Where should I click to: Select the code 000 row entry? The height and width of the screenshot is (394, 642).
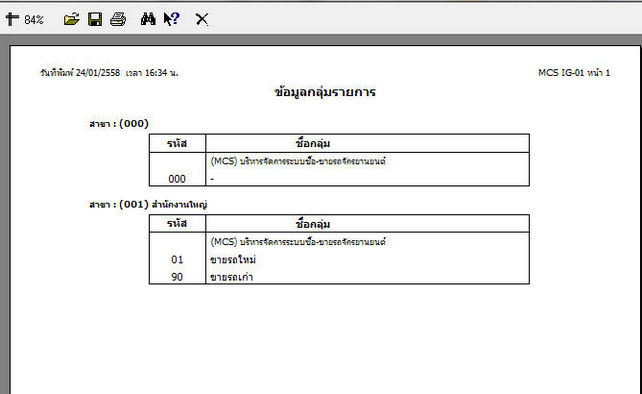(339, 179)
